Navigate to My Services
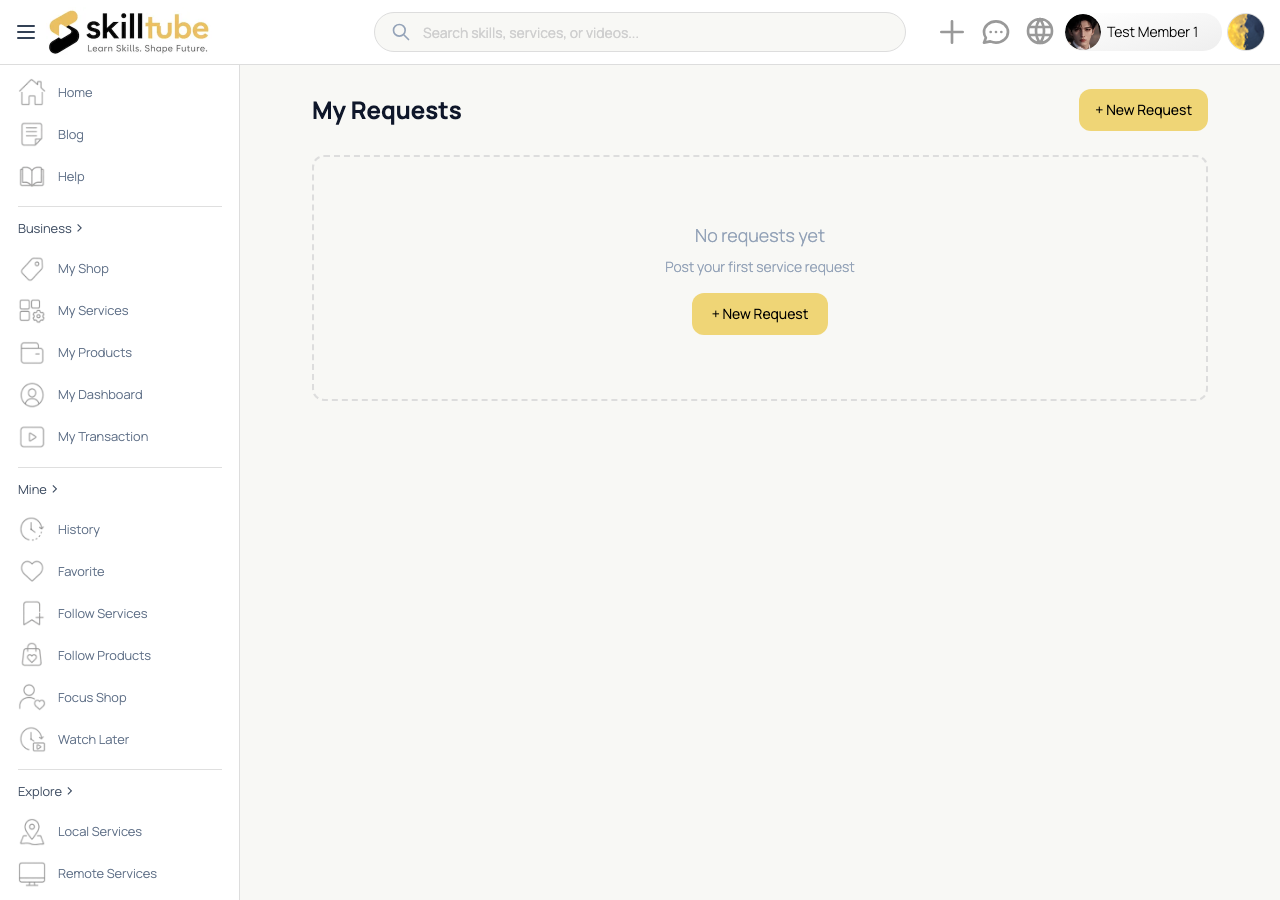1280x900 pixels. tap(93, 310)
